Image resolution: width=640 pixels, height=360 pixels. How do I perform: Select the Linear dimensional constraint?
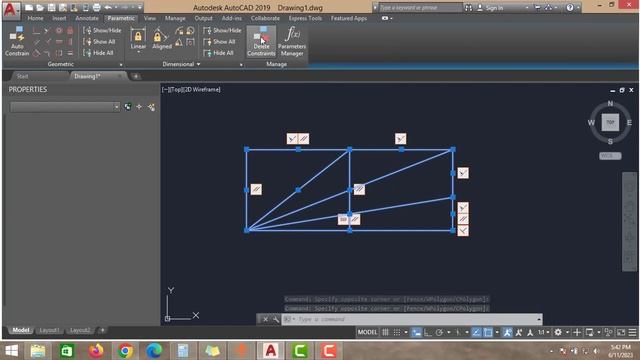(138, 39)
